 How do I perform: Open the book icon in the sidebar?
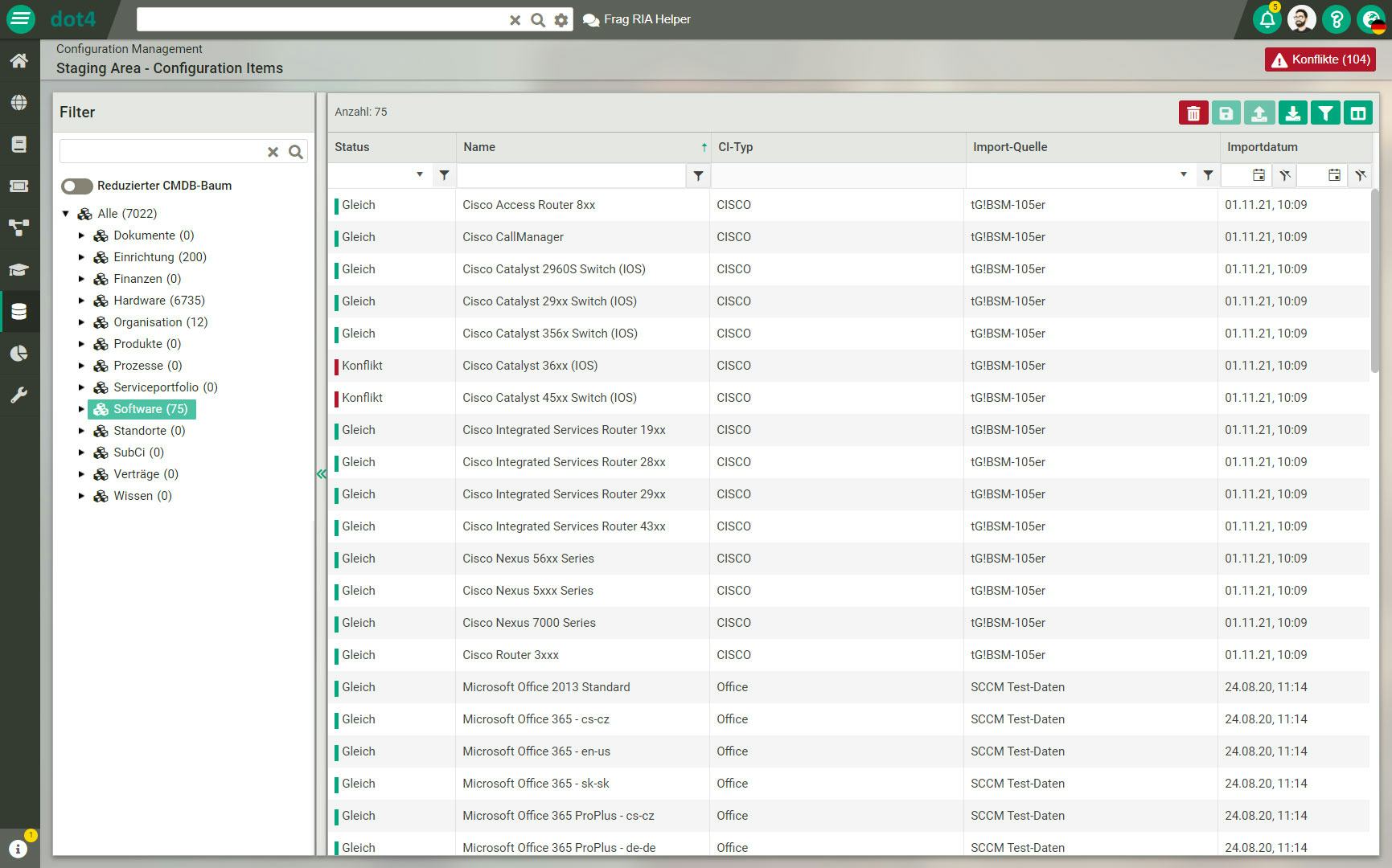coord(19,144)
